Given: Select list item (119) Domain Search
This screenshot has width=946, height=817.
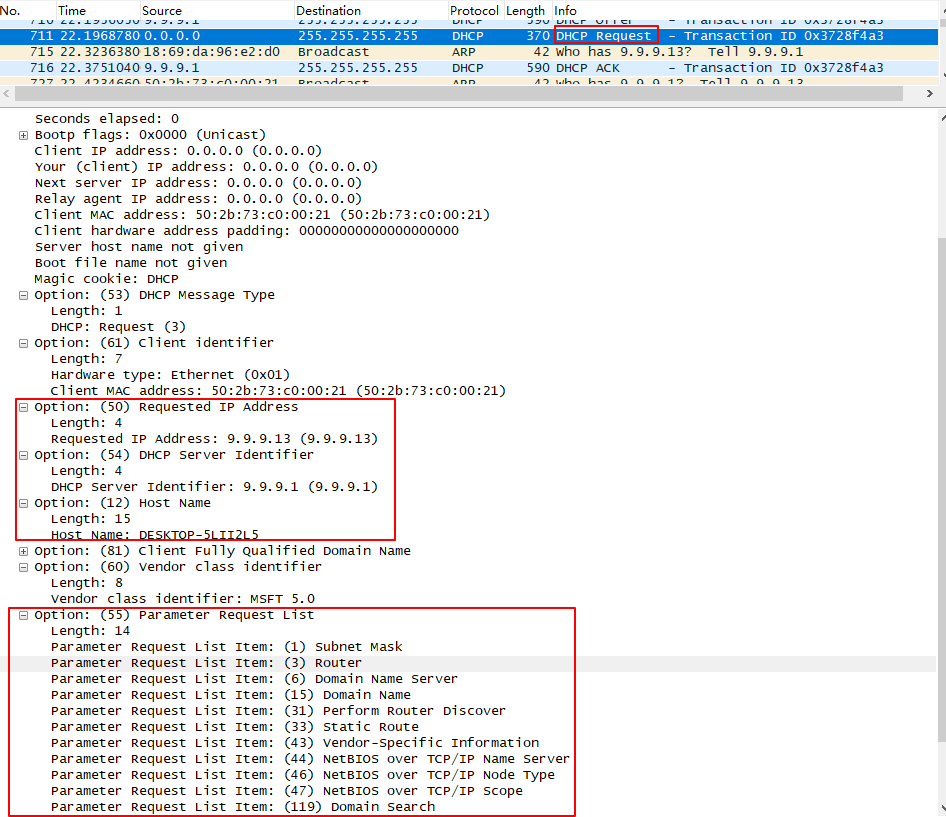Looking at the screenshot, I should coord(243,807).
